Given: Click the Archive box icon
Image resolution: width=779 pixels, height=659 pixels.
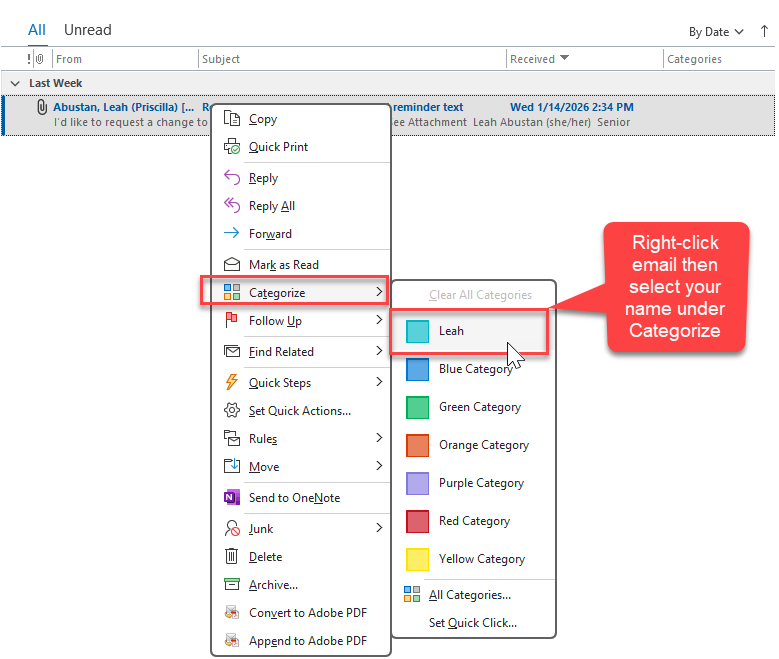Looking at the screenshot, I should [x=232, y=584].
